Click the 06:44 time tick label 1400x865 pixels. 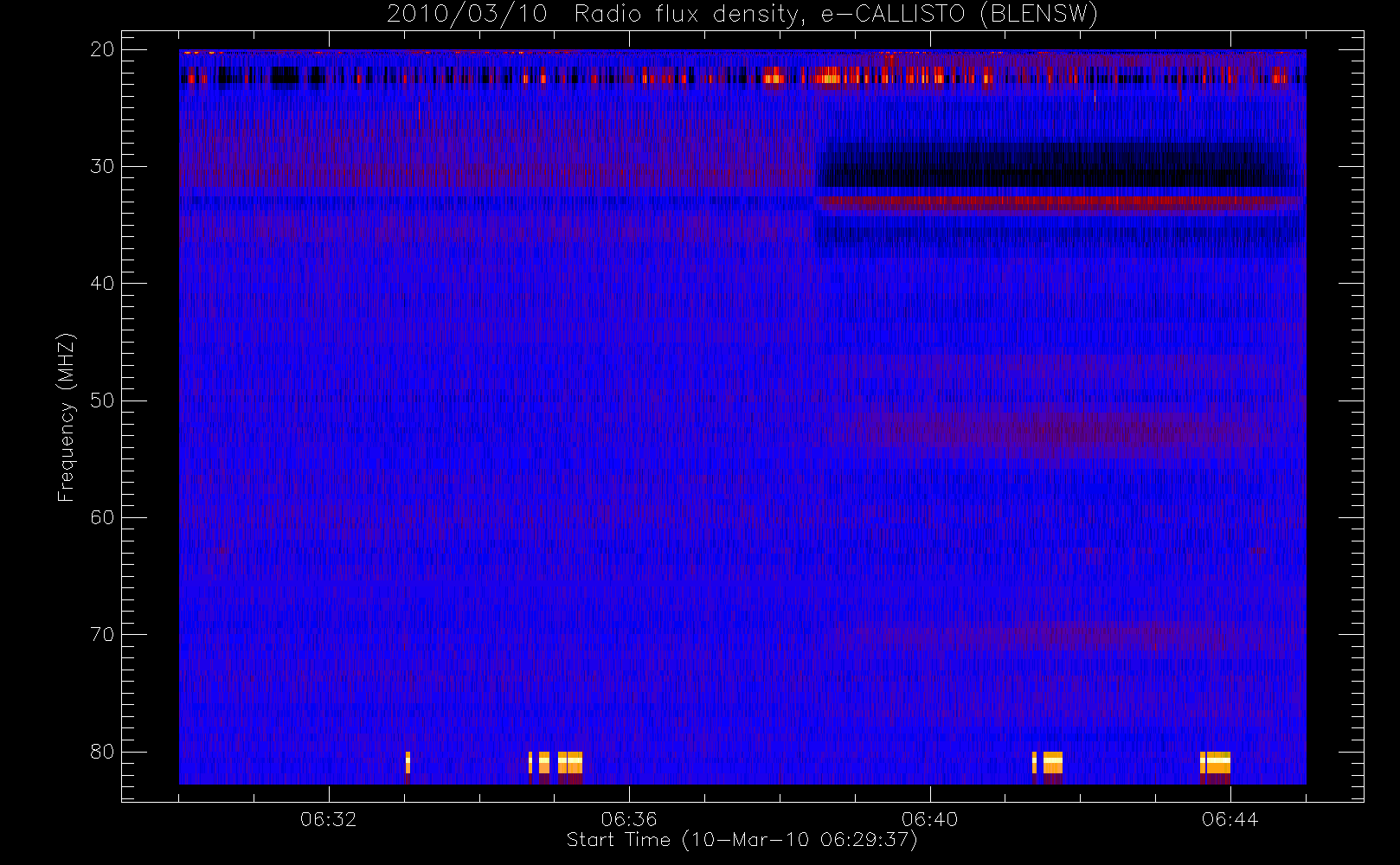tap(1230, 819)
